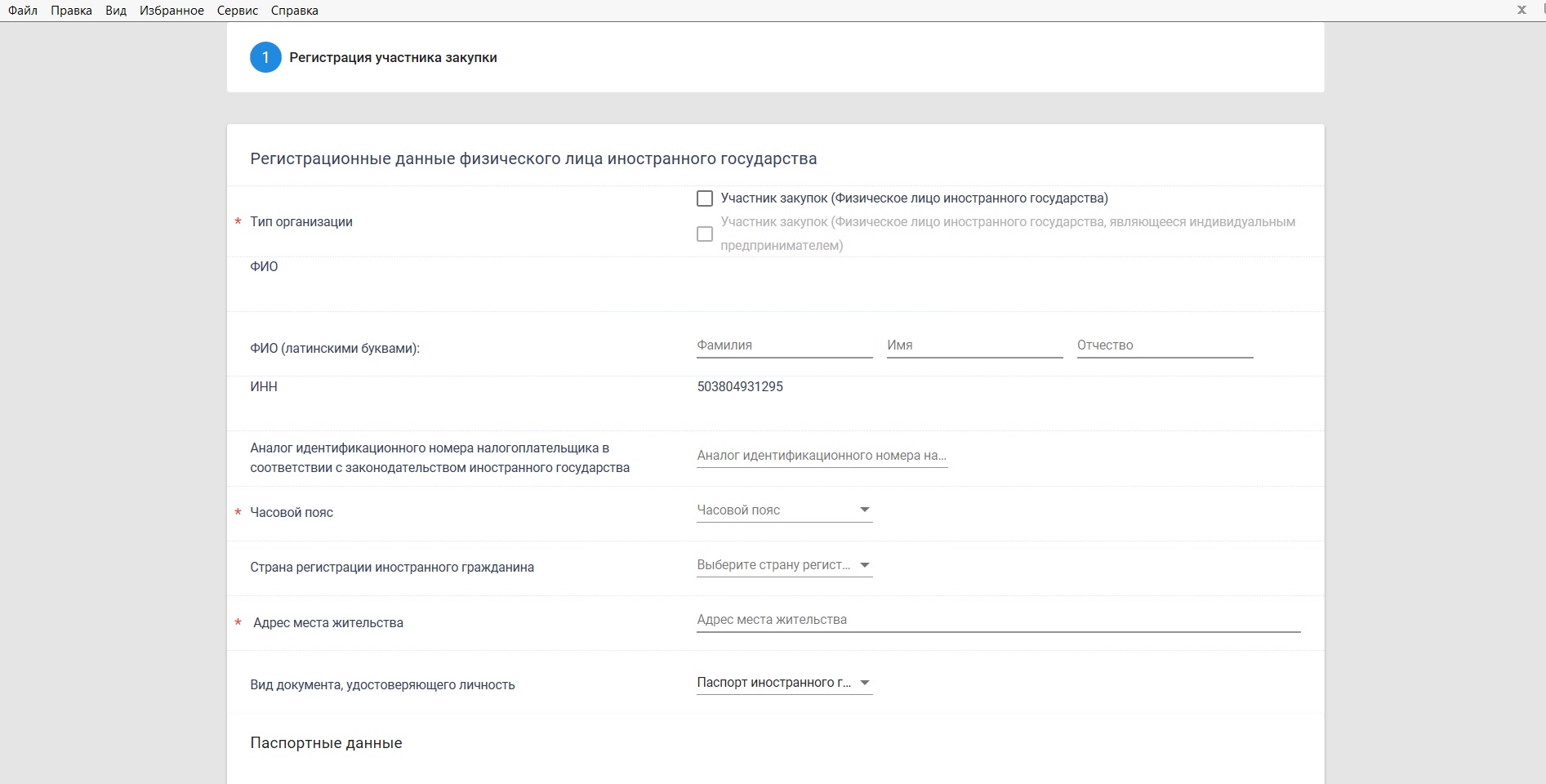The height and width of the screenshot is (784, 1546).
Task: Check 'Участник закупок (Физическое лицо иностранного государства)' checkbox
Action: [x=705, y=198]
